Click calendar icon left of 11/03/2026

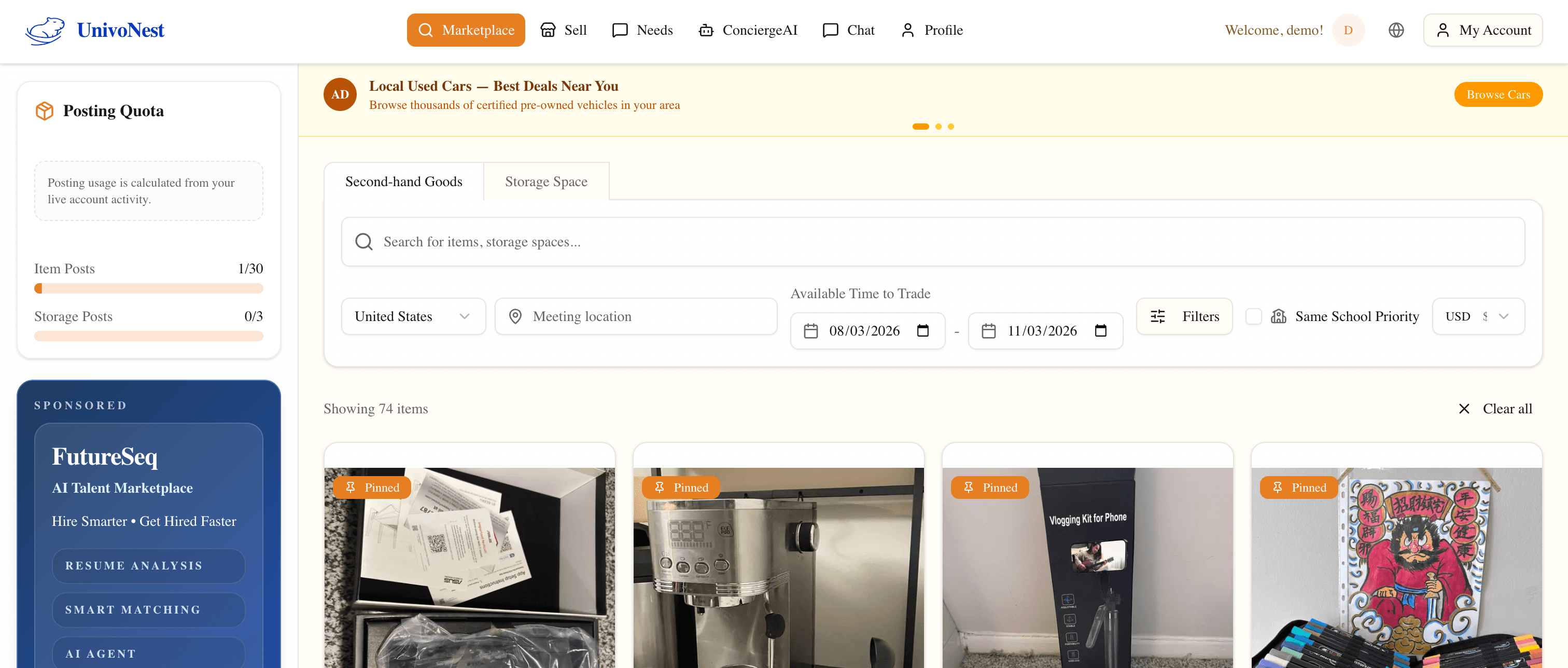click(x=988, y=331)
